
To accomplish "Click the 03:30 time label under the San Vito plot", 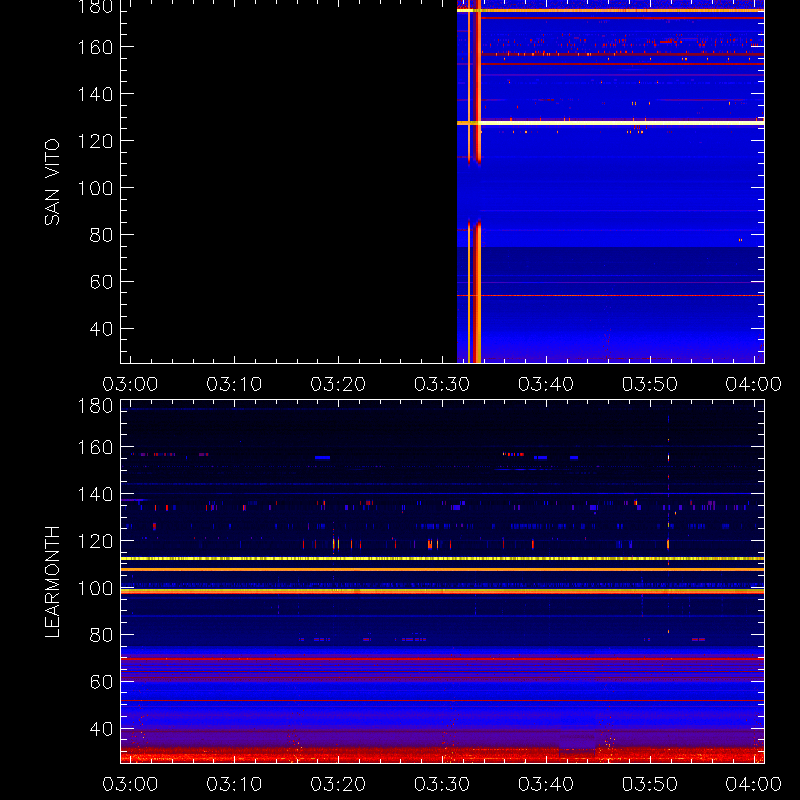I will pos(442,384).
